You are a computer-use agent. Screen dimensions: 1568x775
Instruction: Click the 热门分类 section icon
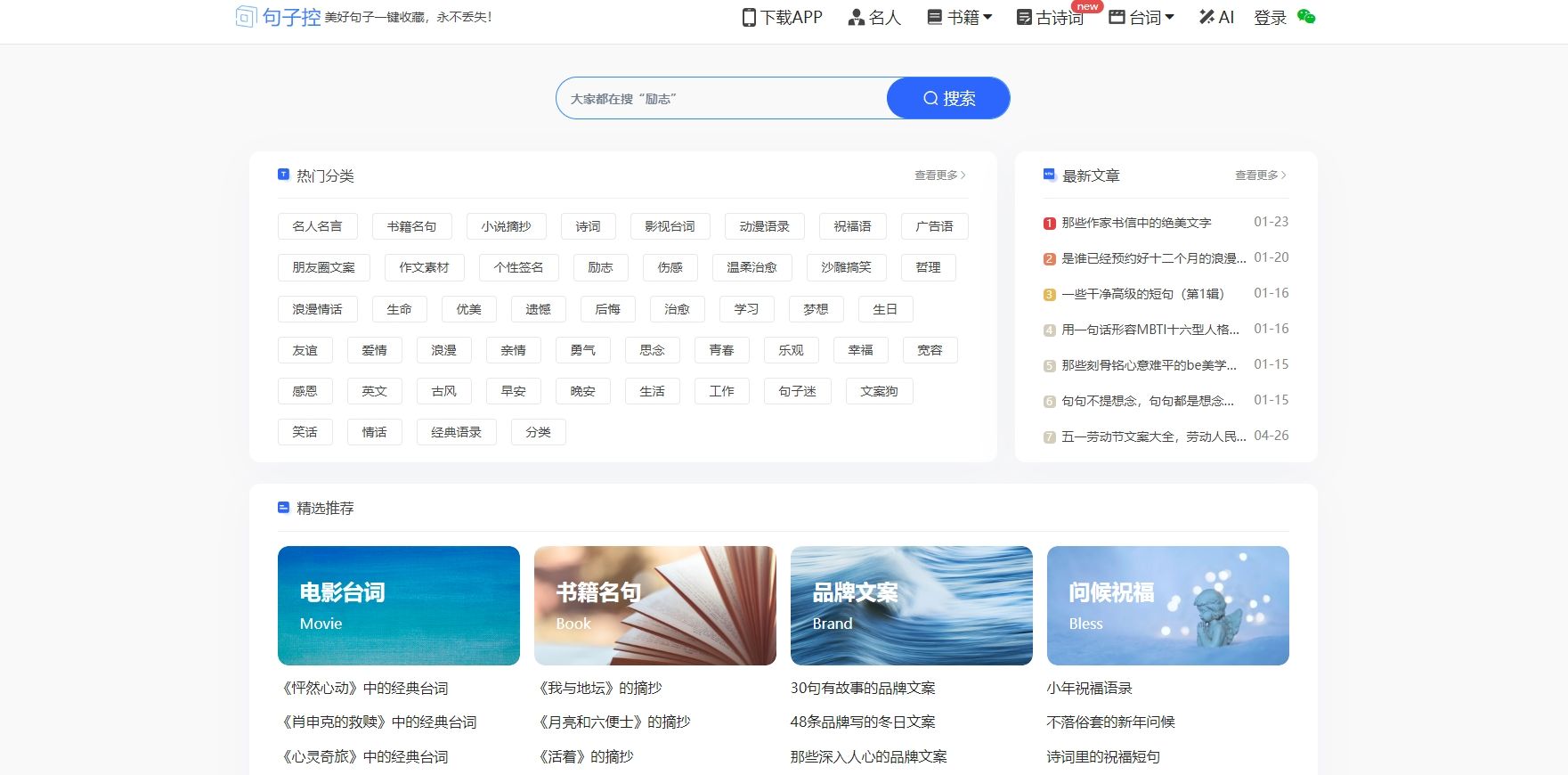coord(283,175)
